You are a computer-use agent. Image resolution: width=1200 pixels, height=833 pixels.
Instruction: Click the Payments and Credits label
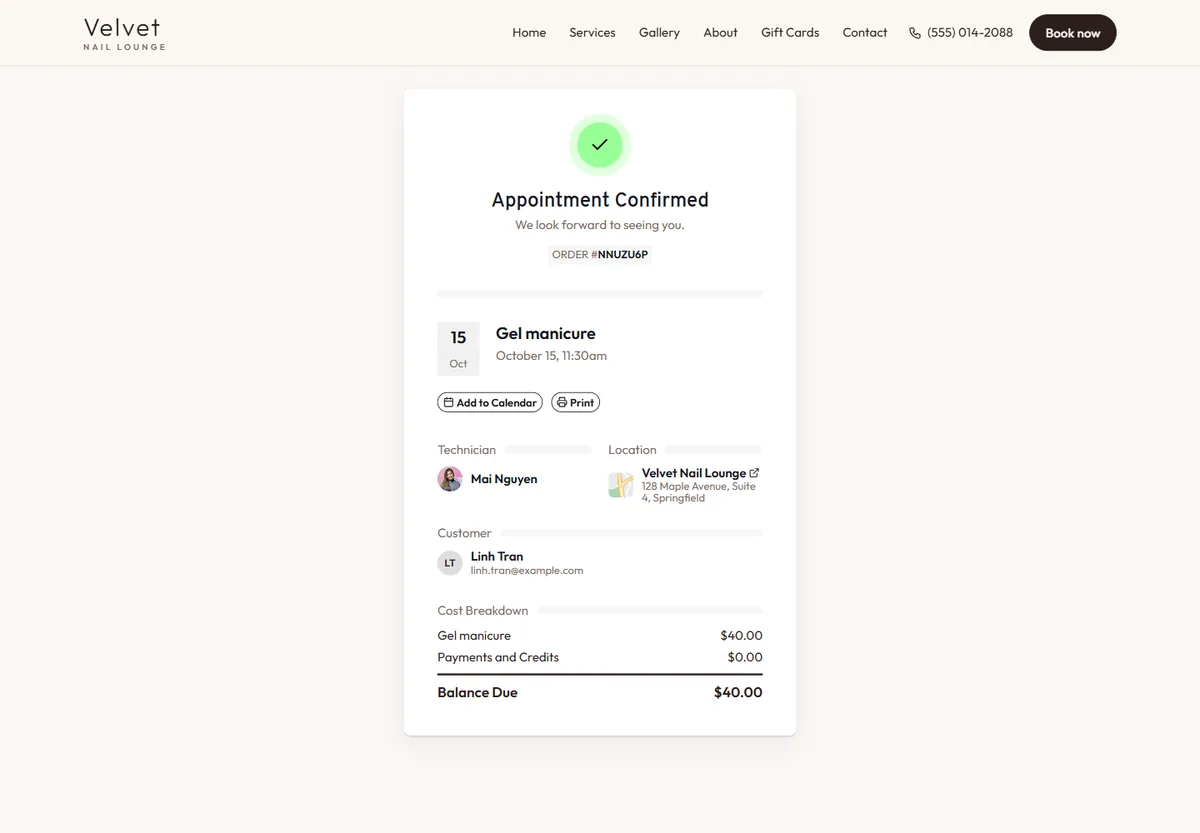(498, 657)
